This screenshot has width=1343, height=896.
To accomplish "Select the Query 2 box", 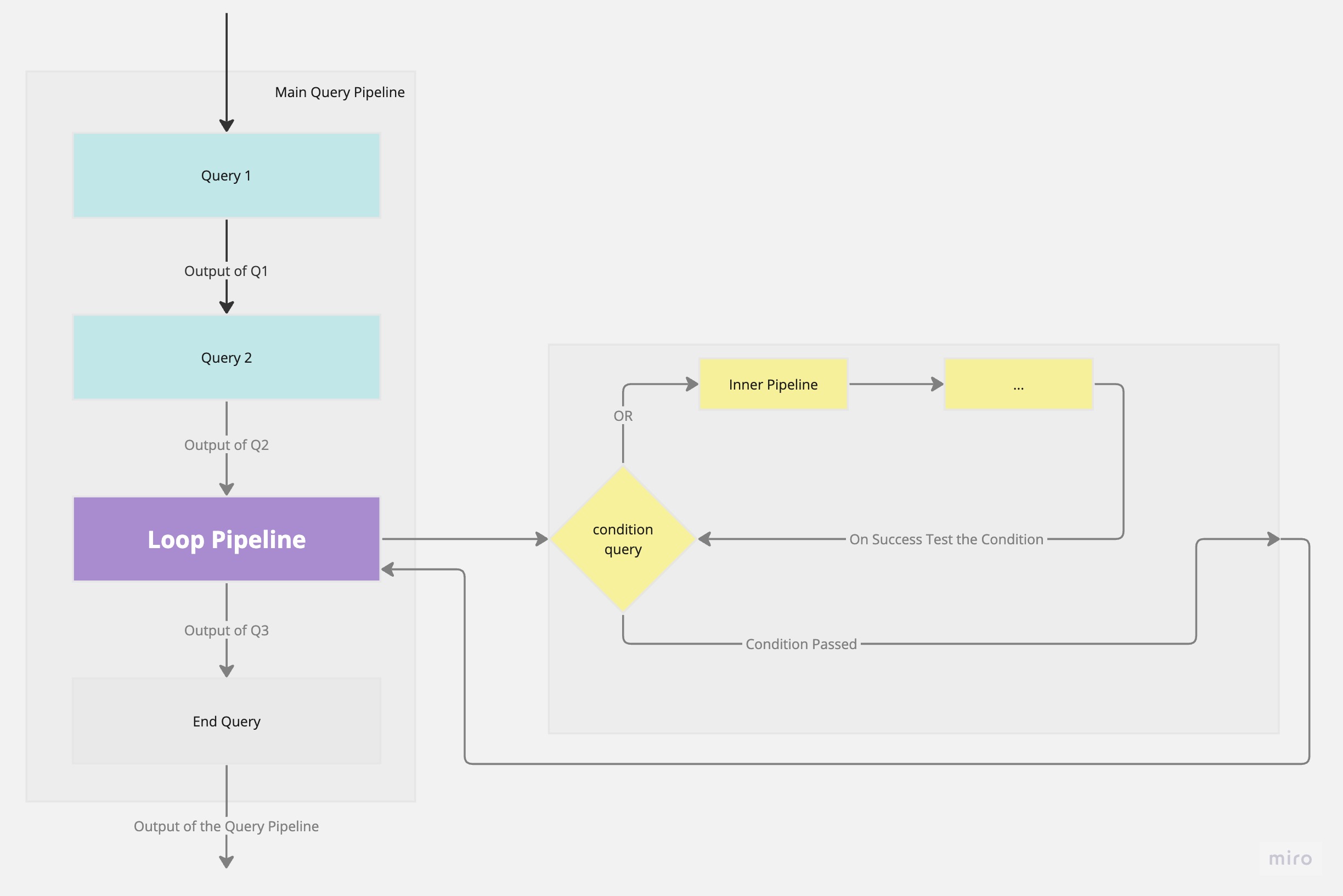I will point(226,357).
